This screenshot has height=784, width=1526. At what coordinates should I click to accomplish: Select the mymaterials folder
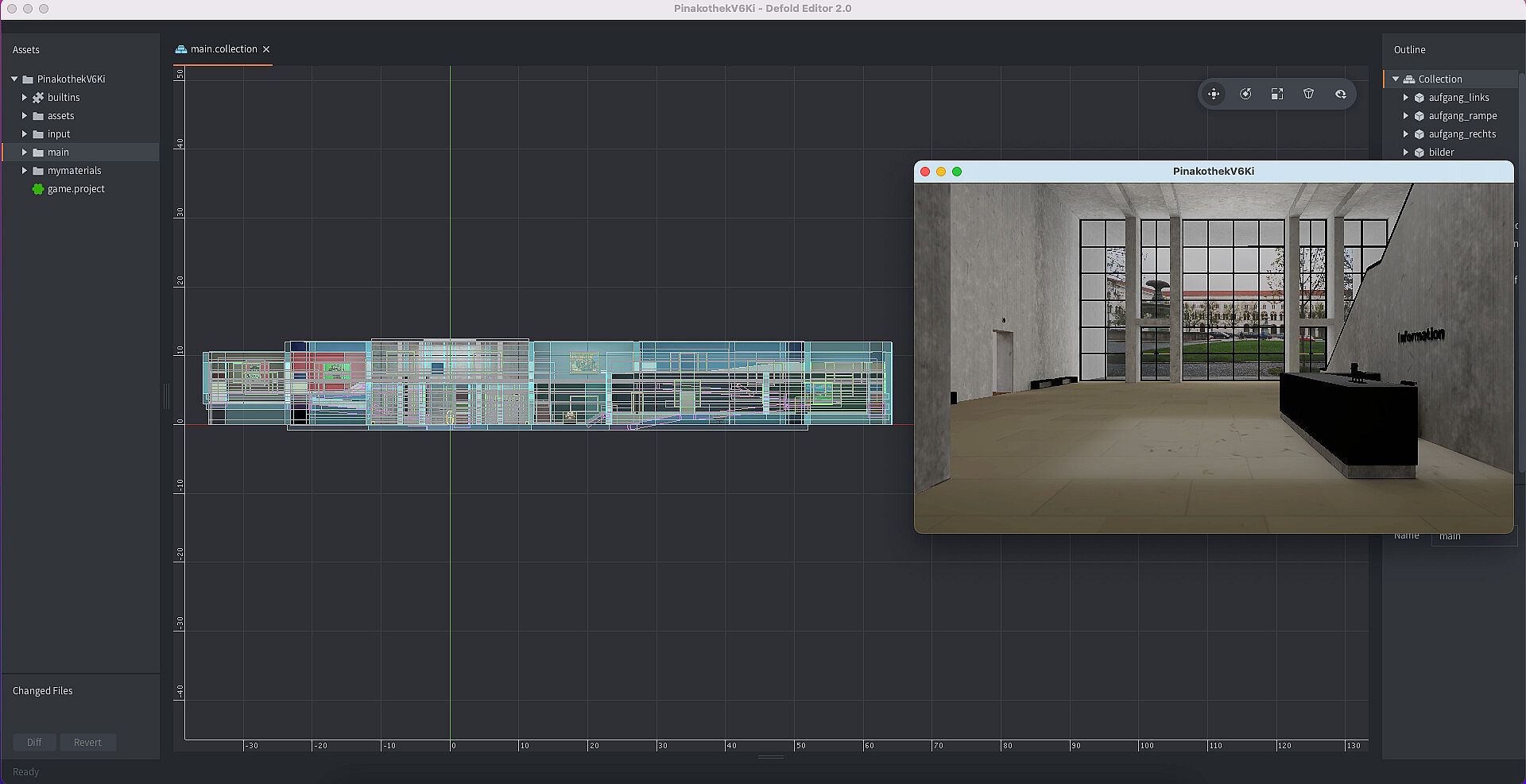tap(74, 171)
